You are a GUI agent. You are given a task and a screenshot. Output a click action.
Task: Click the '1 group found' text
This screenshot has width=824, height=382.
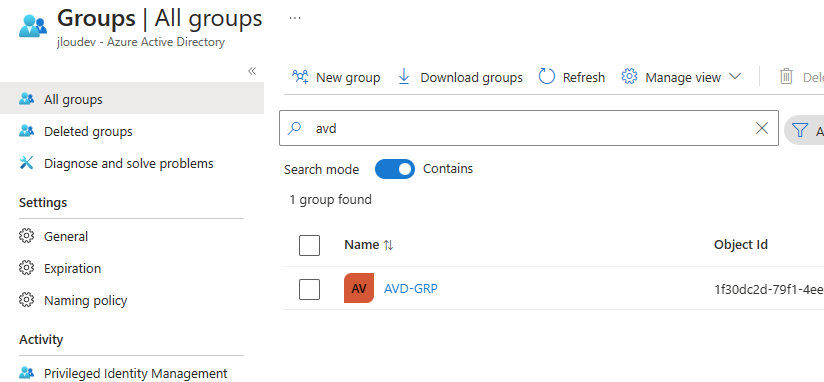pos(331,200)
